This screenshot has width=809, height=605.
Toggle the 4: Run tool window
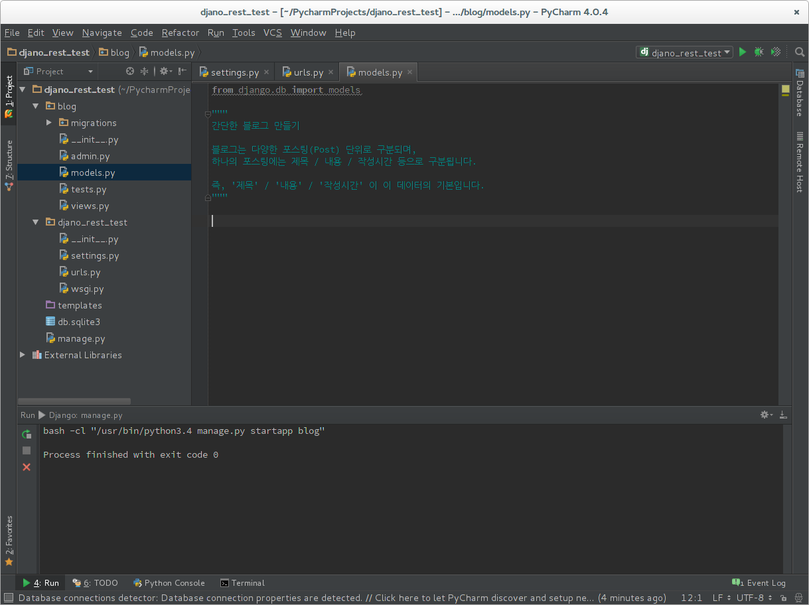pyautogui.click(x=41, y=583)
